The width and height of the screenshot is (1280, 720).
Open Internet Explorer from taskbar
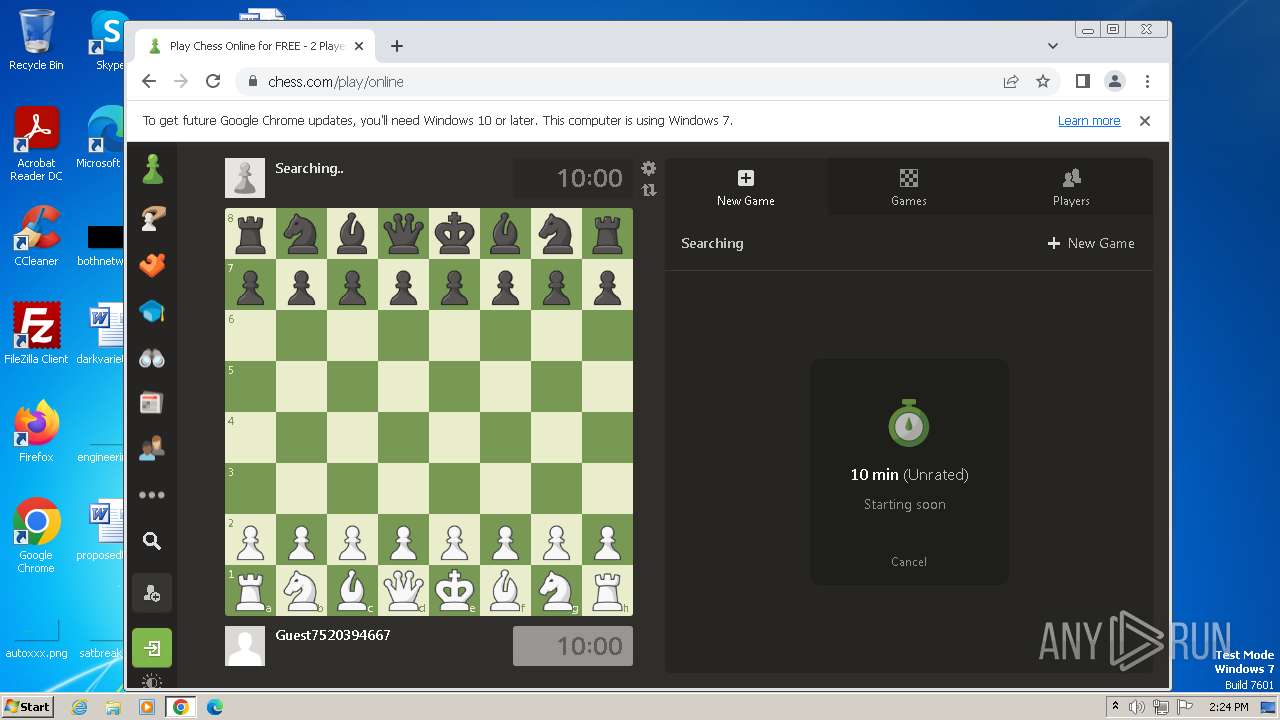79,707
